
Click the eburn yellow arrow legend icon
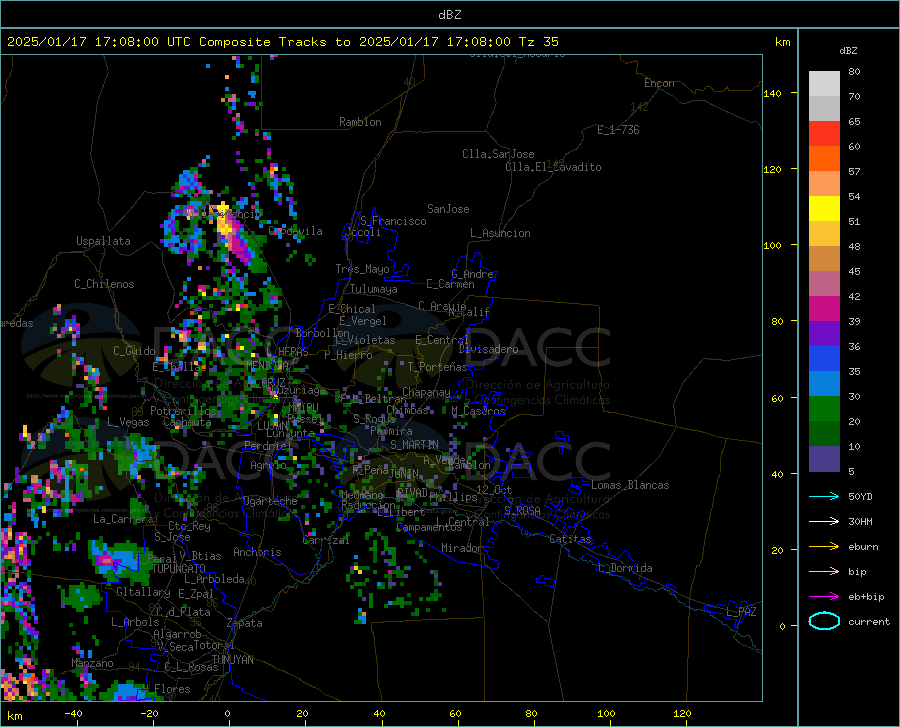(x=824, y=547)
